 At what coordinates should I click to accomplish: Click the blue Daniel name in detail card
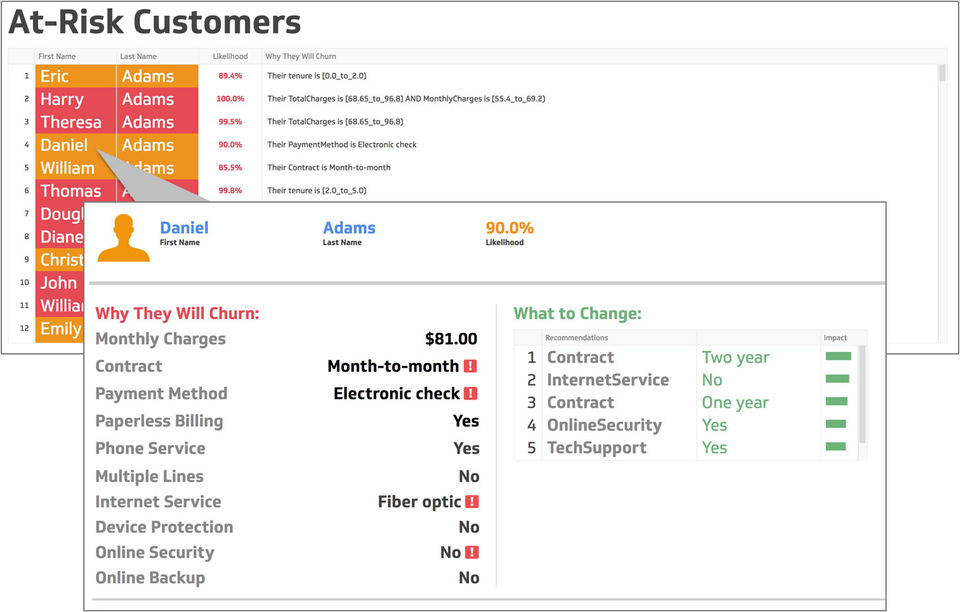click(184, 228)
